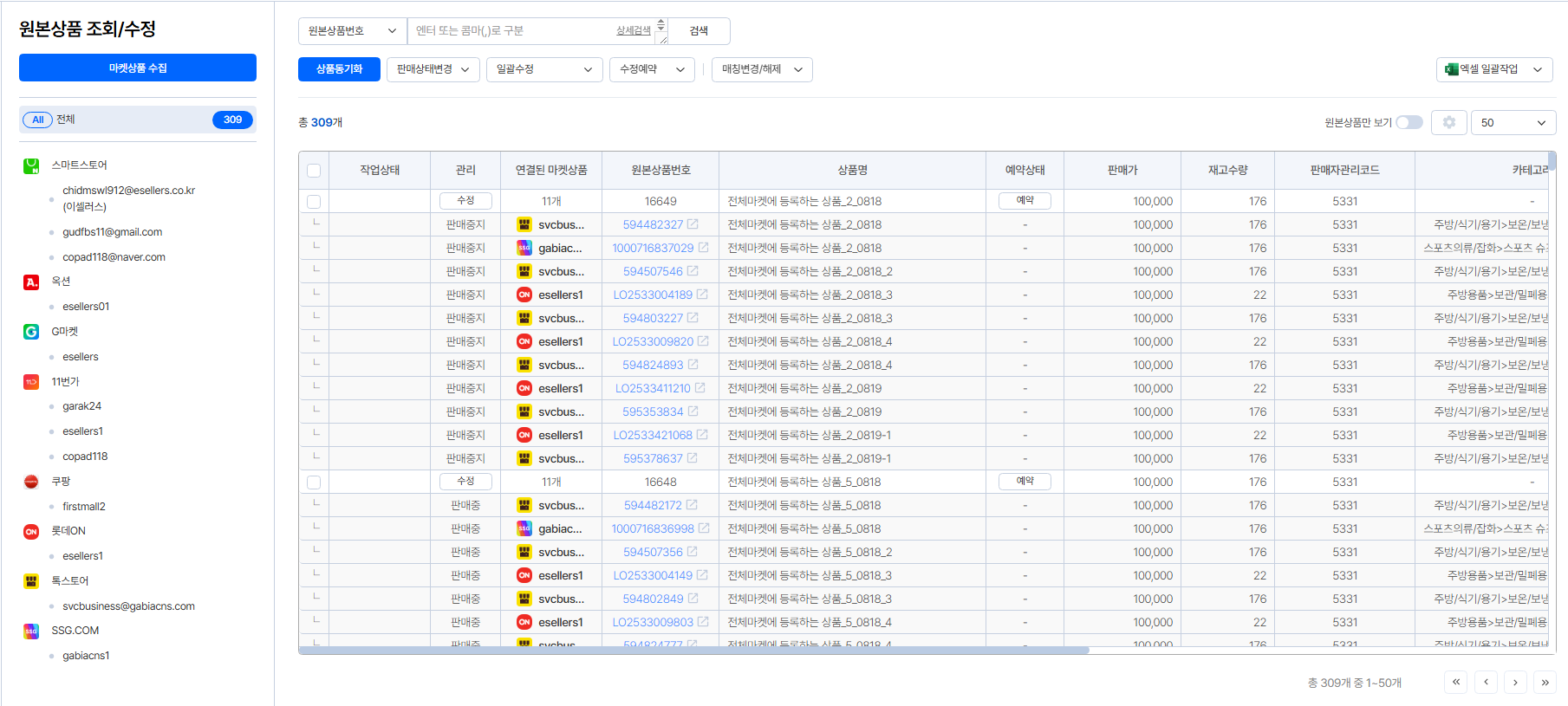Viewport: 1568px width, 706px height.
Task: Select the esellers01 Auction account
Action: pyautogui.click(x=86, y=307)
